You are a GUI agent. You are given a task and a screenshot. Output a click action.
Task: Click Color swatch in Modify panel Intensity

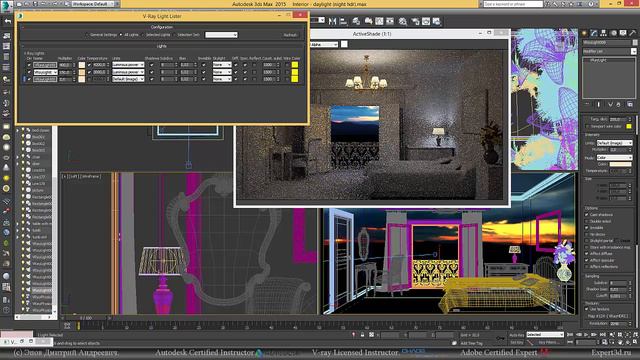[620, 164]
